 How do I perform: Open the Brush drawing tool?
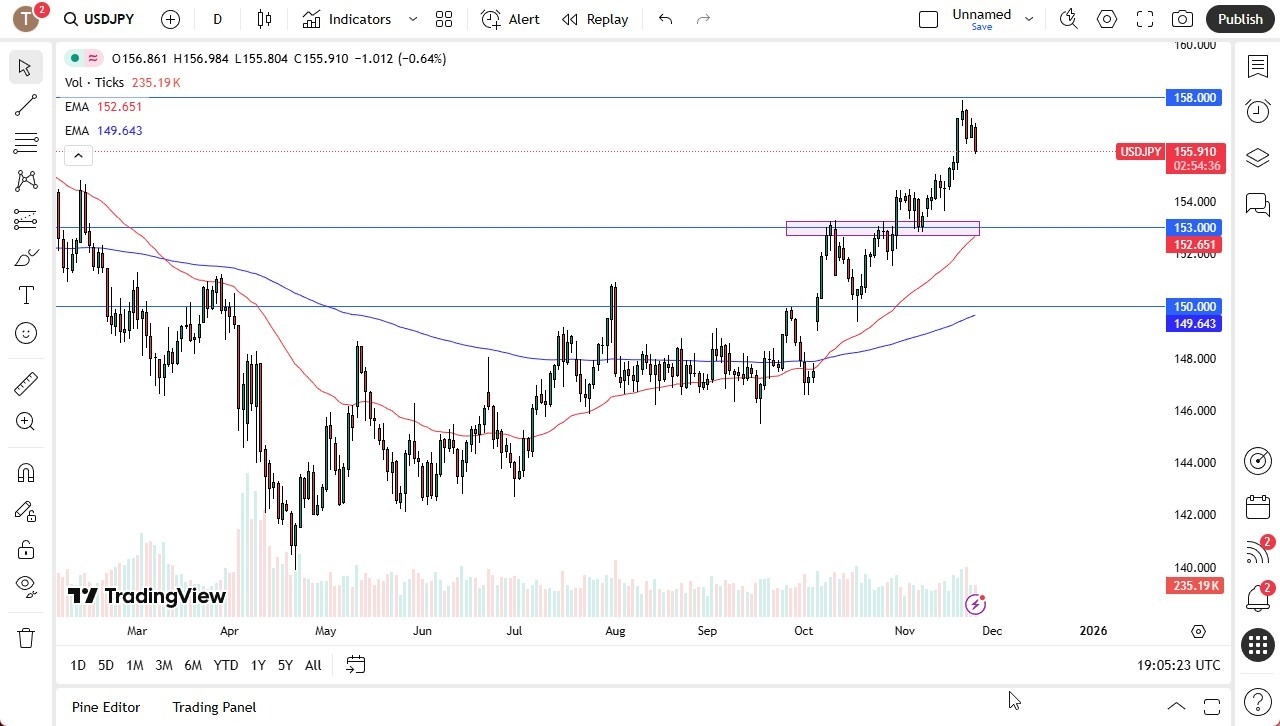(x=25, y=256)
